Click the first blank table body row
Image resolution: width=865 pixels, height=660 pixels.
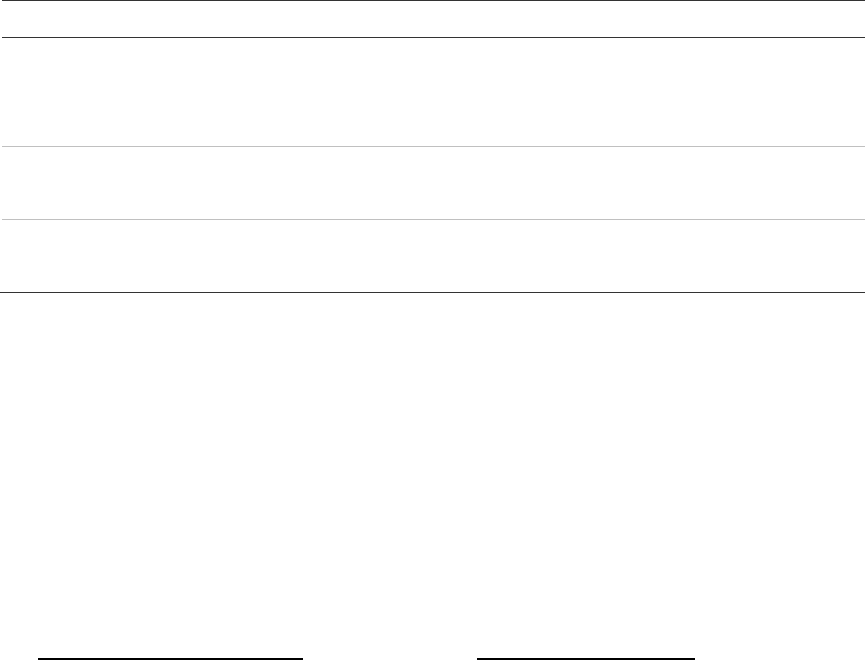(x=432, y=93)
